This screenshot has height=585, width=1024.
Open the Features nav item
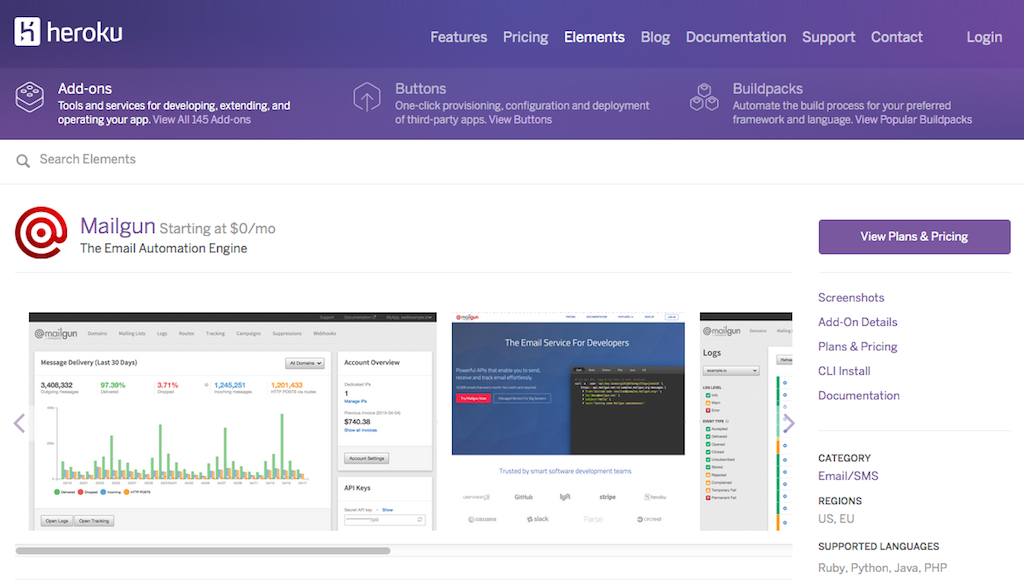pyautogui.click(x=458, y=37)
